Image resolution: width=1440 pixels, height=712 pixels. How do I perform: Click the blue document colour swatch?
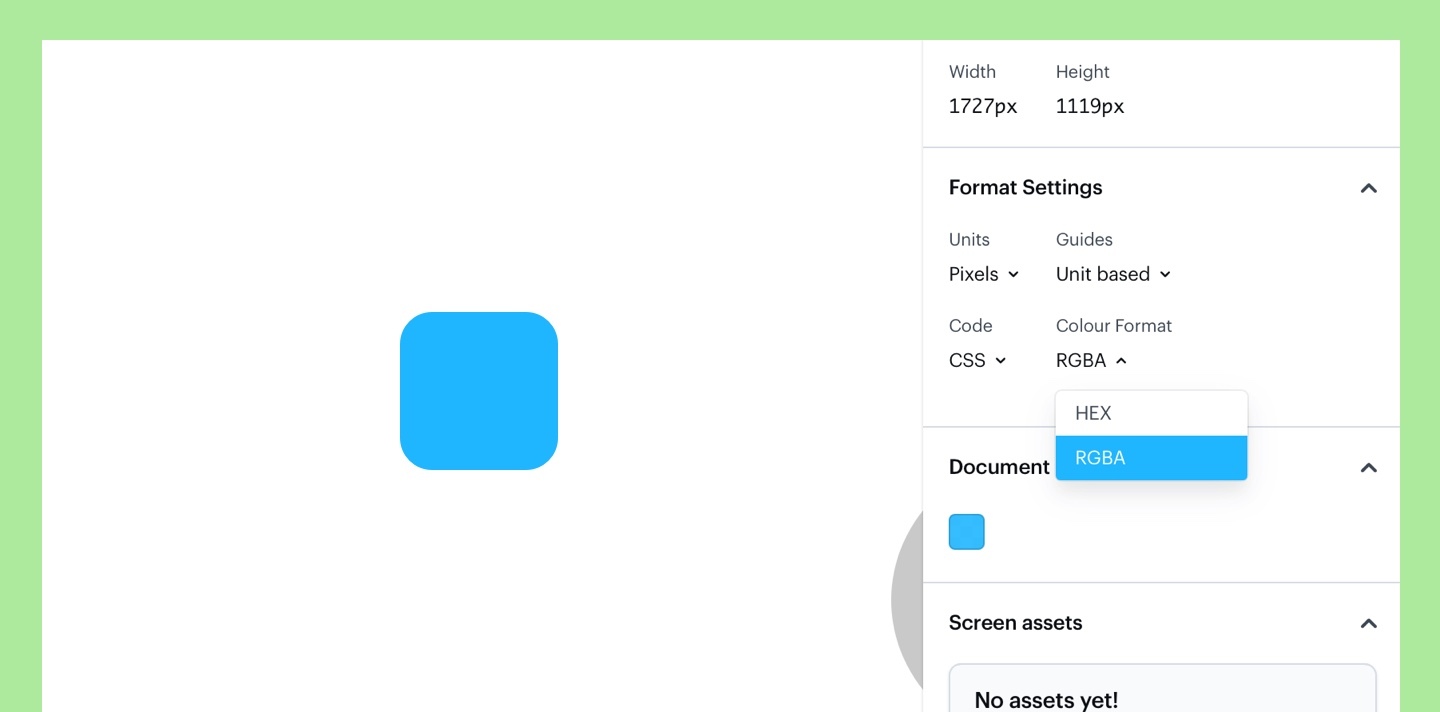(967, 532)
